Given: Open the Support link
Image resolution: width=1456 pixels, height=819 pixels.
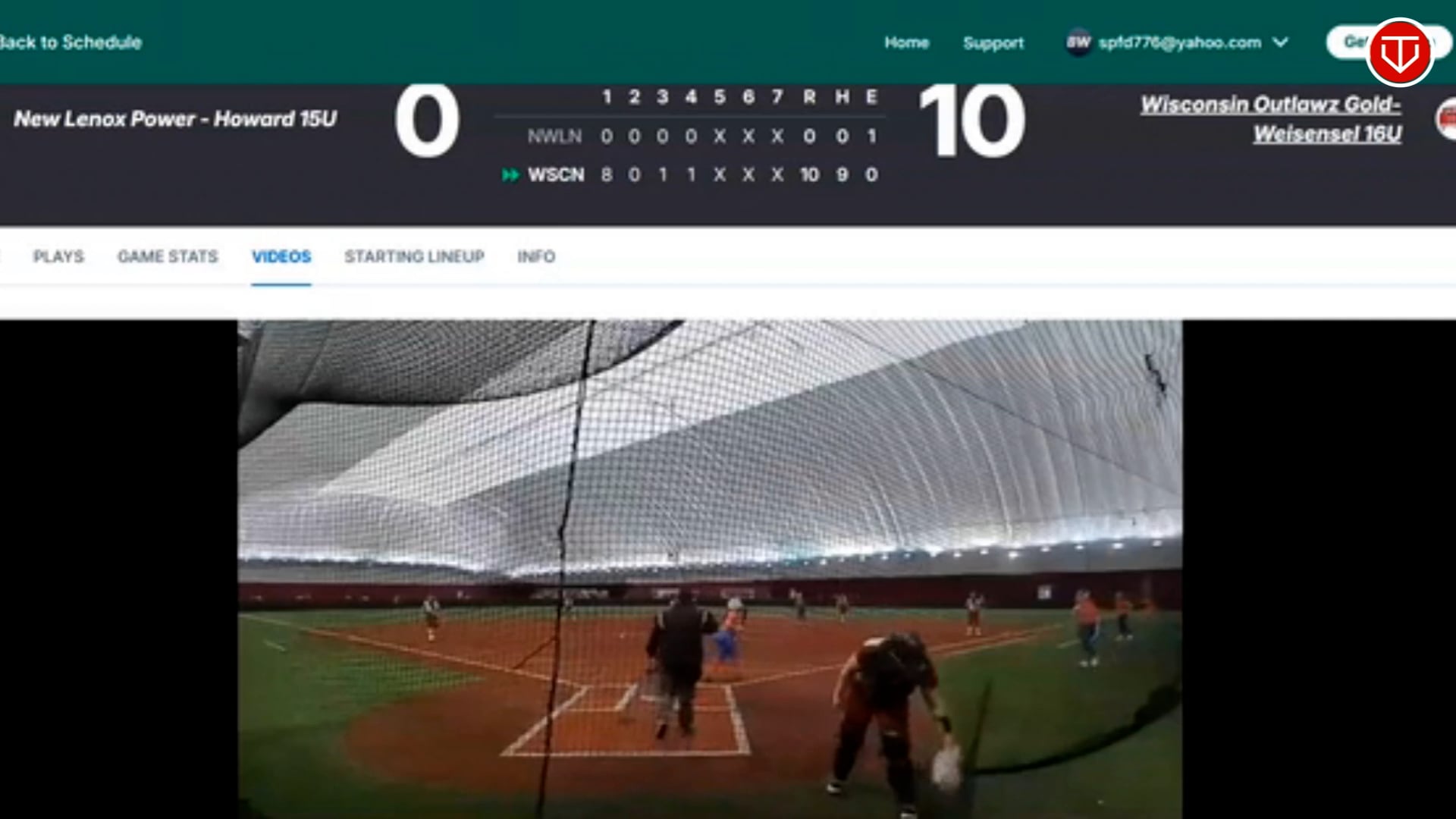Looking at the screenshot, I should tap(993, 42).
